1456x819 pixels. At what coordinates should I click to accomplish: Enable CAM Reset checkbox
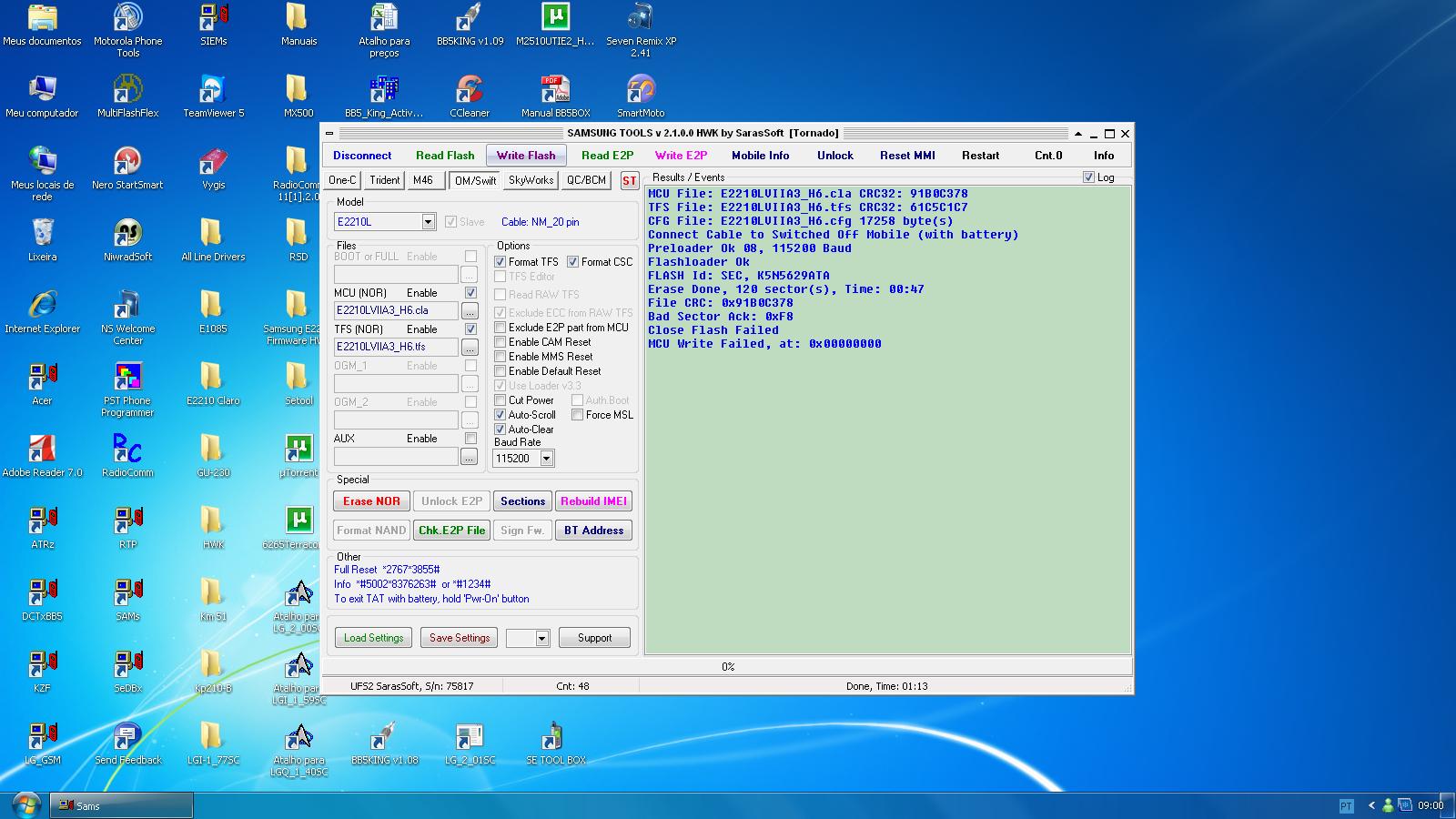tap(500, 342)
